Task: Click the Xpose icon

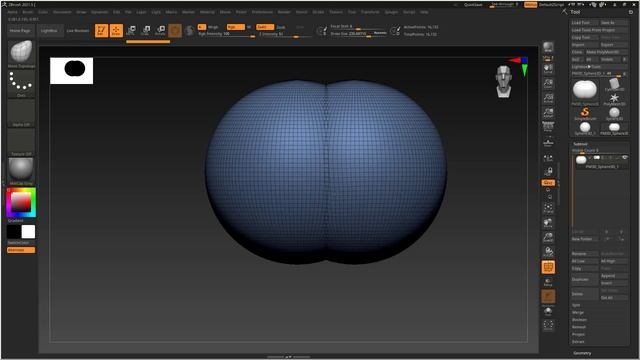Action: (548, 325)
